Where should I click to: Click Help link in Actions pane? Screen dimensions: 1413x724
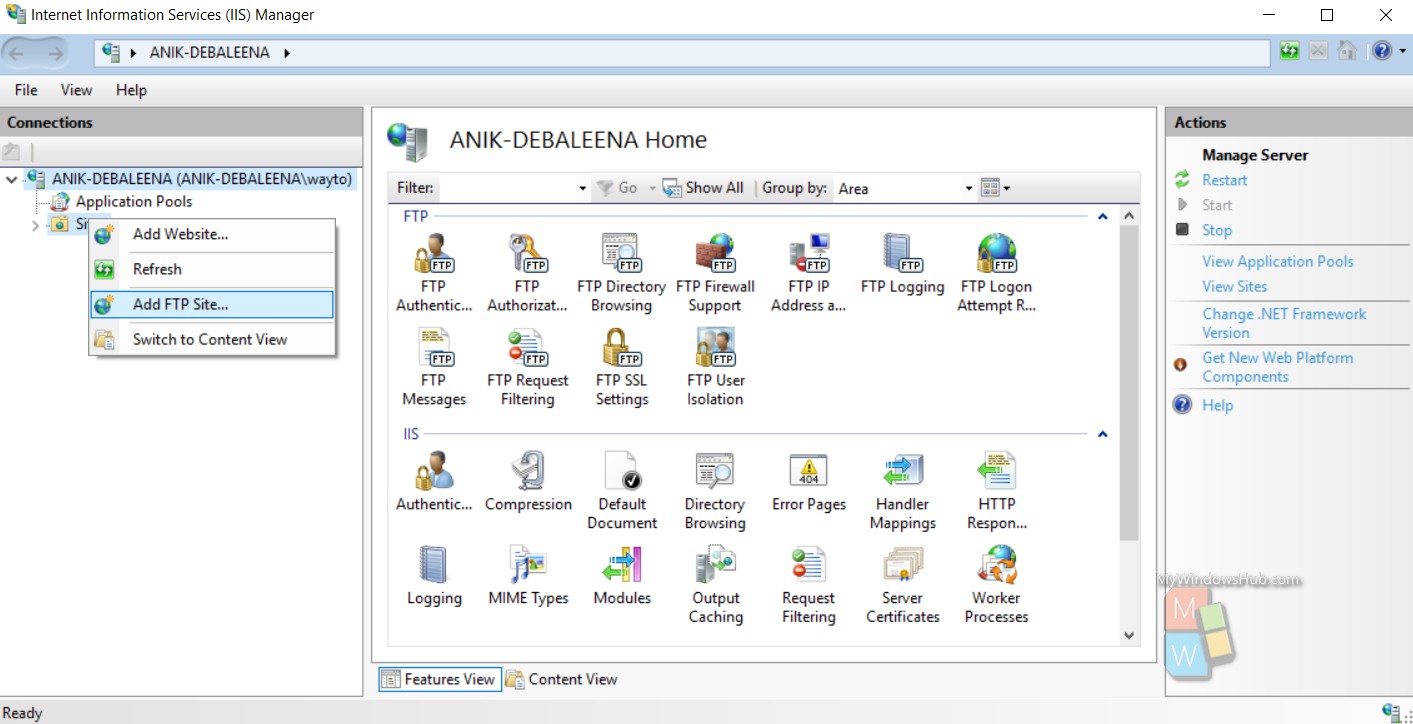(x=1217, y=405)
